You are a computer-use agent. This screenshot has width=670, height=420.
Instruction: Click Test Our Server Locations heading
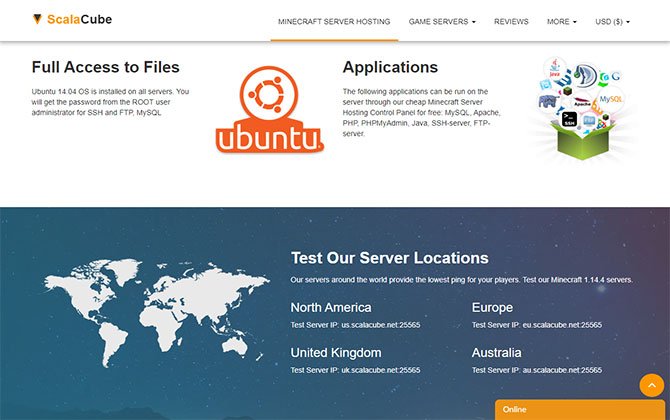pos(390,258)
